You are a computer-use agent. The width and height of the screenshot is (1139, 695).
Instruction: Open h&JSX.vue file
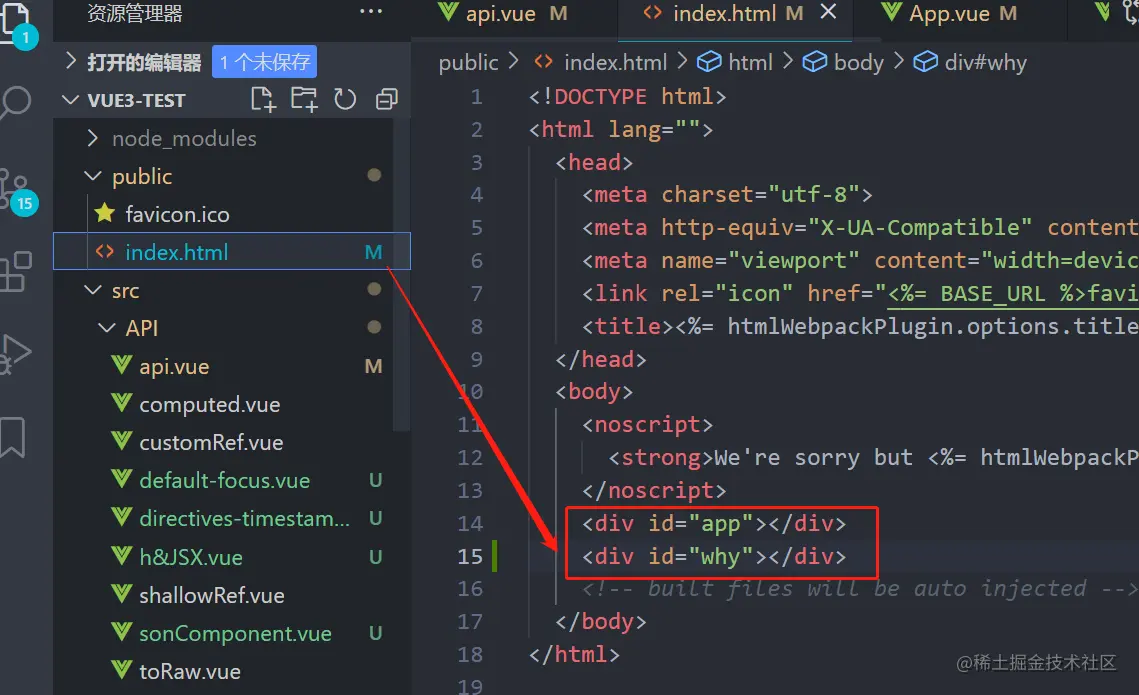[x=191, y=557]
